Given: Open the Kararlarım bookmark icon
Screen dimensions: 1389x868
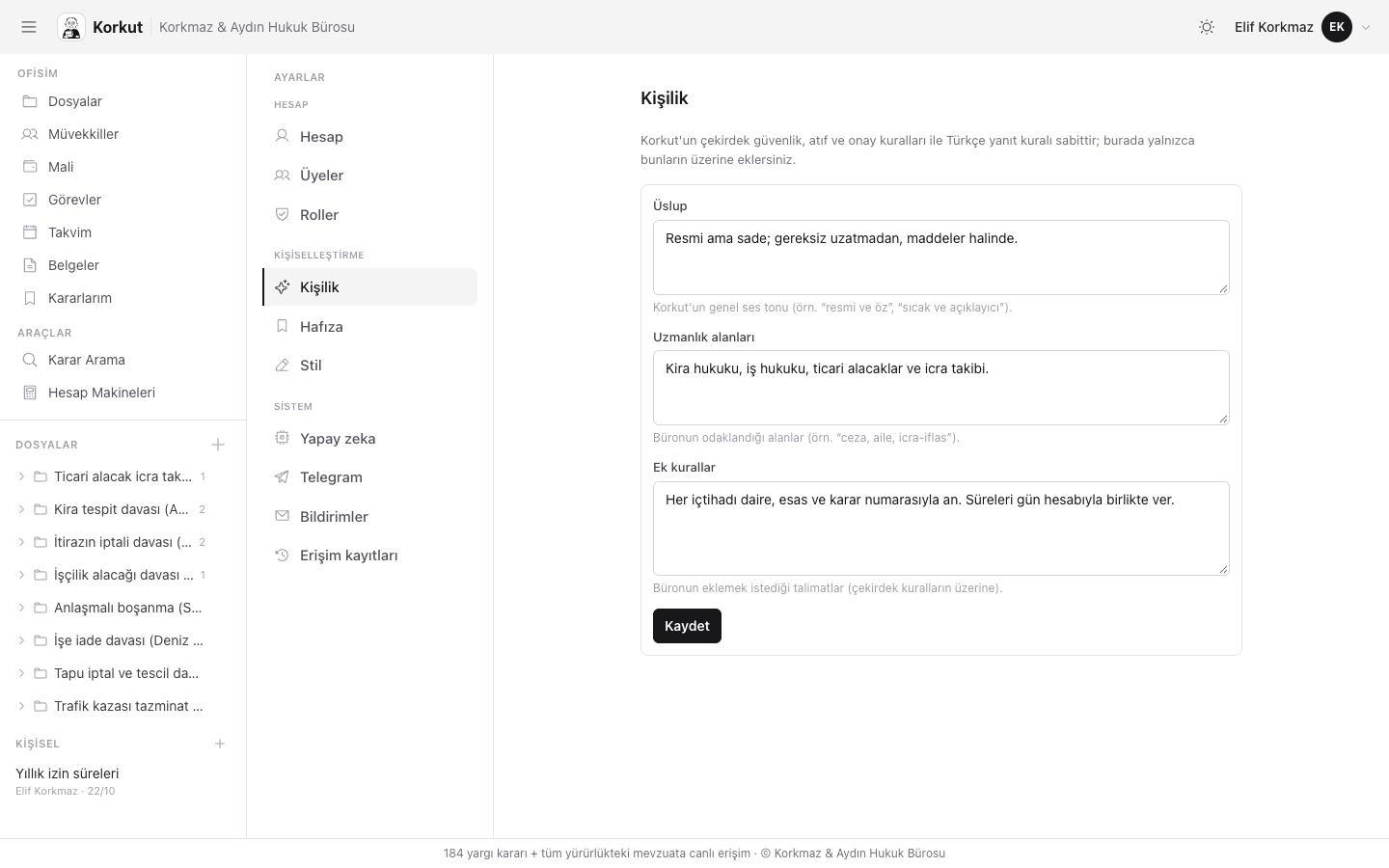Looking at the screenshot, I should [30, 298].
